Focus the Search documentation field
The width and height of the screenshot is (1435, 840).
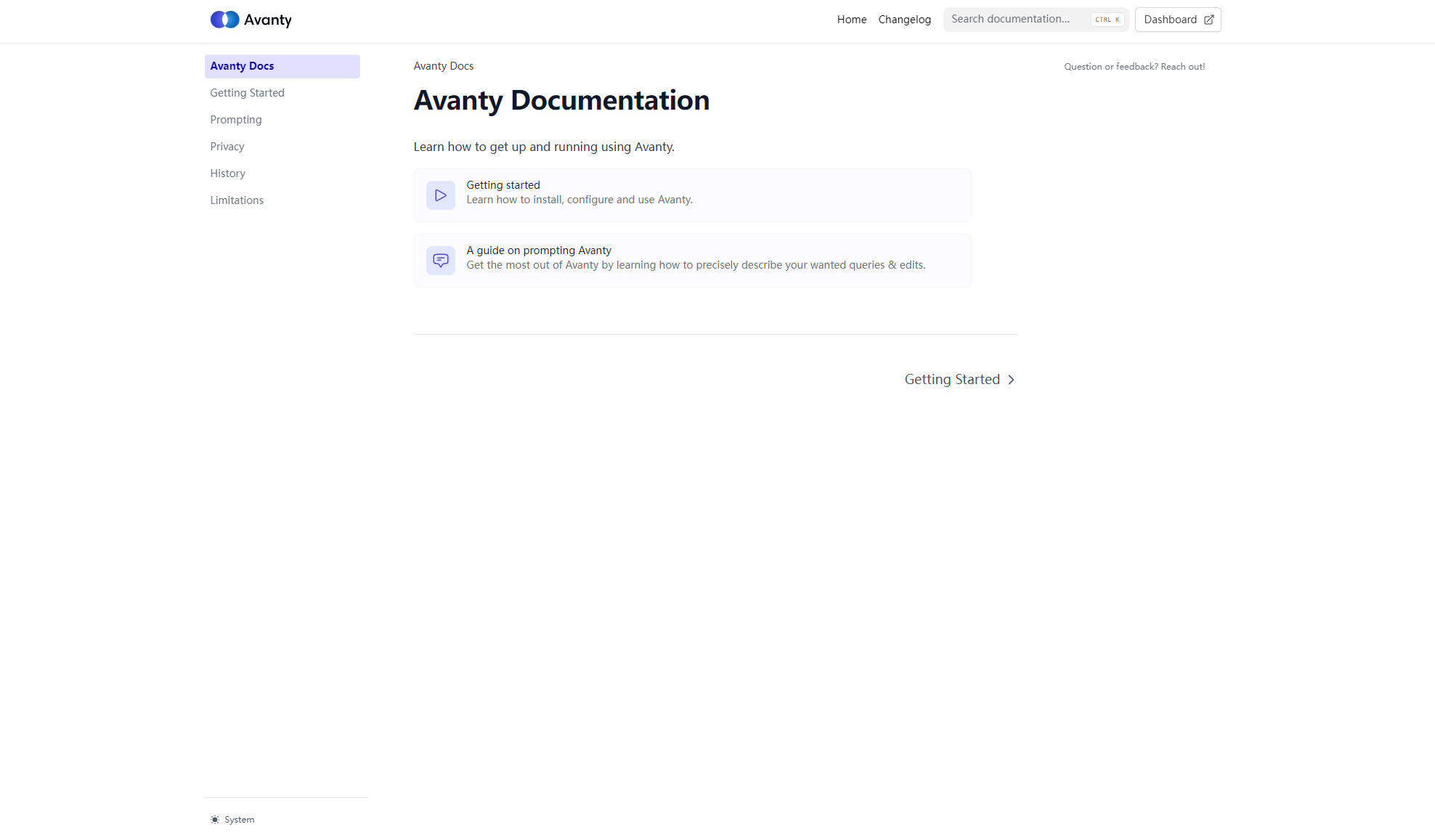[1017, 20]
